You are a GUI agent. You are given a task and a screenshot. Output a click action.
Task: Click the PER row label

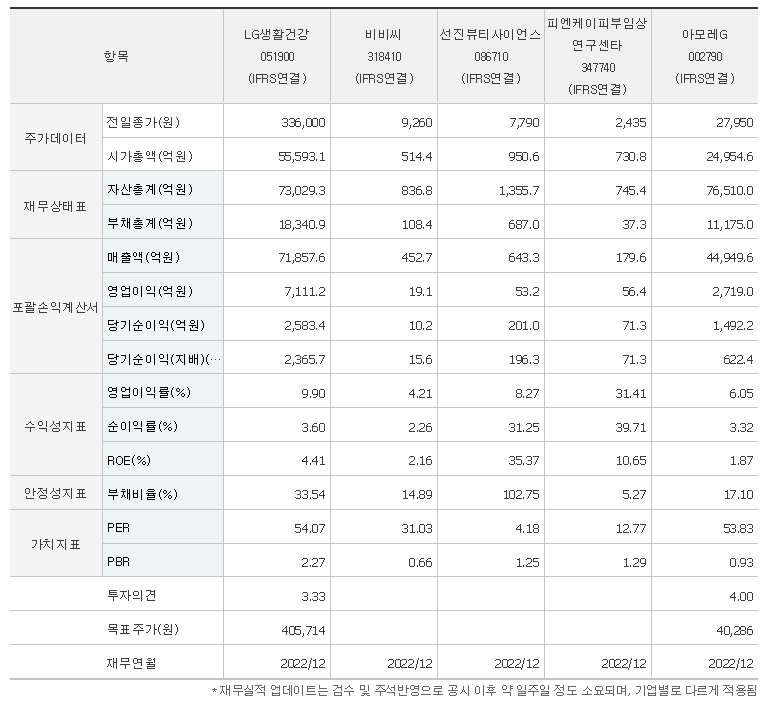pos(118,528)
